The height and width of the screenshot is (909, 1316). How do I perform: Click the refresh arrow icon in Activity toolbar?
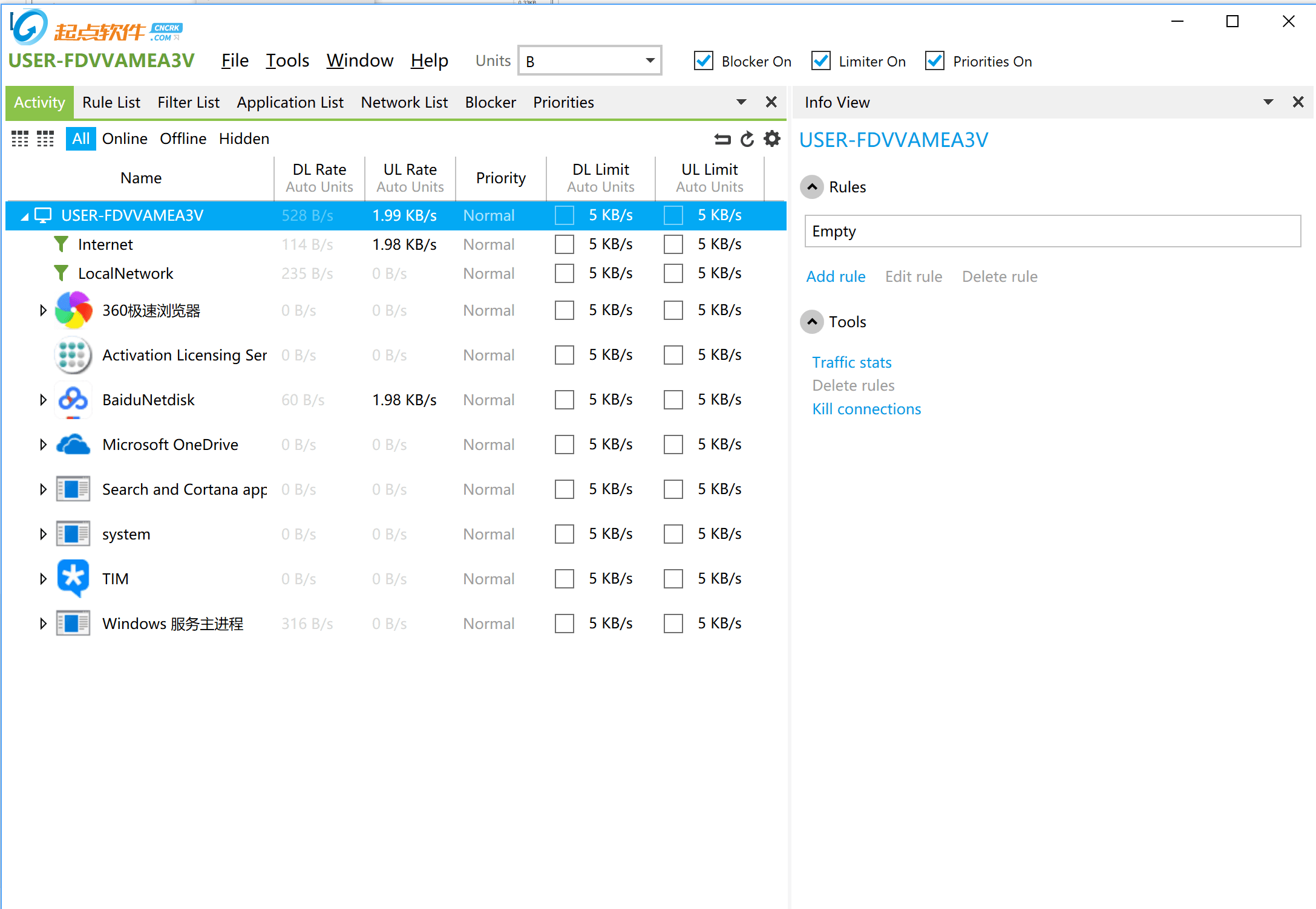(x=747, y=139)
